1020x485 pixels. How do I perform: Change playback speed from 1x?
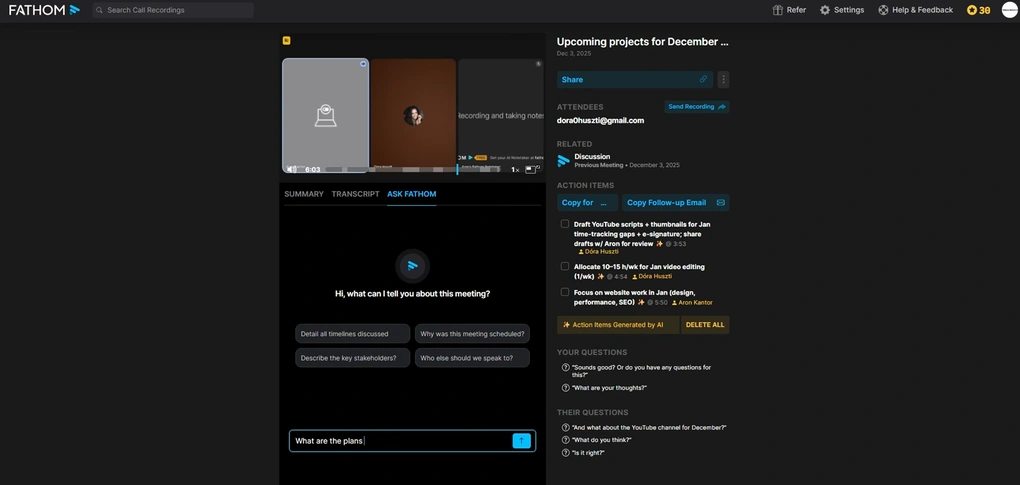pyautogui.click(x=515, y=169)
